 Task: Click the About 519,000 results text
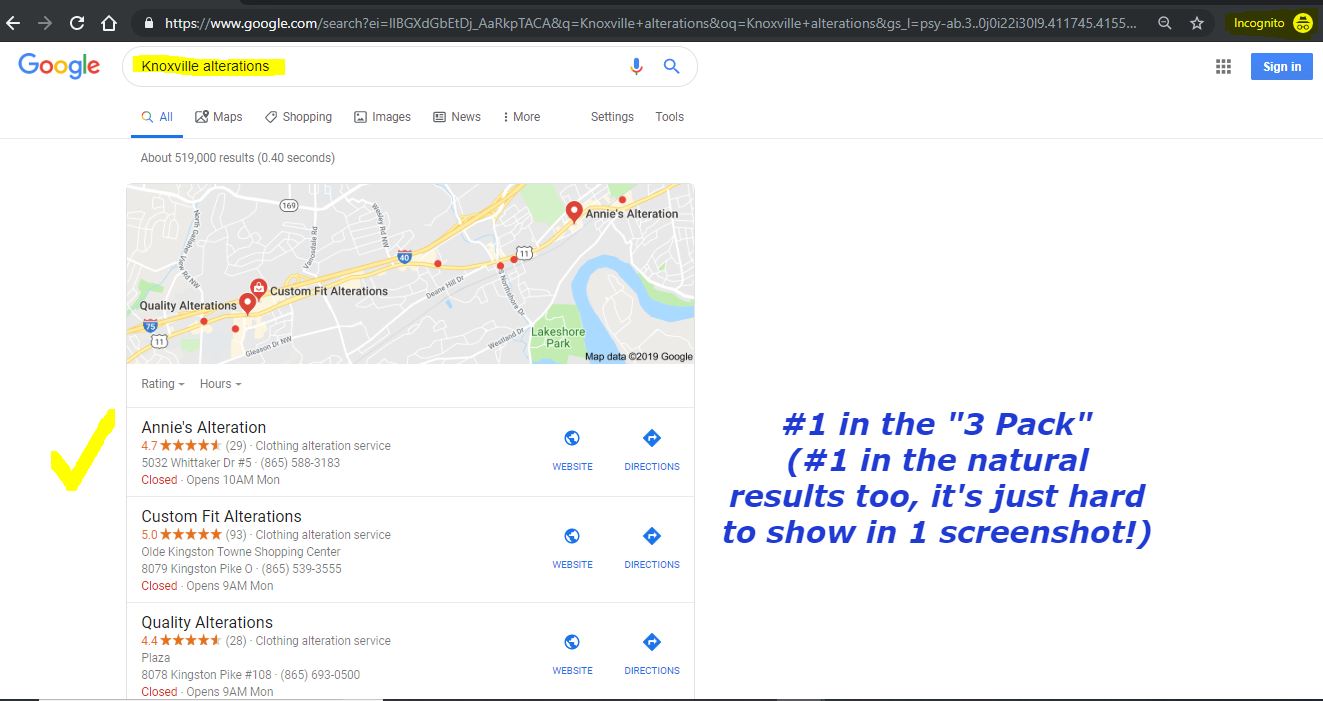click(238, 158)
